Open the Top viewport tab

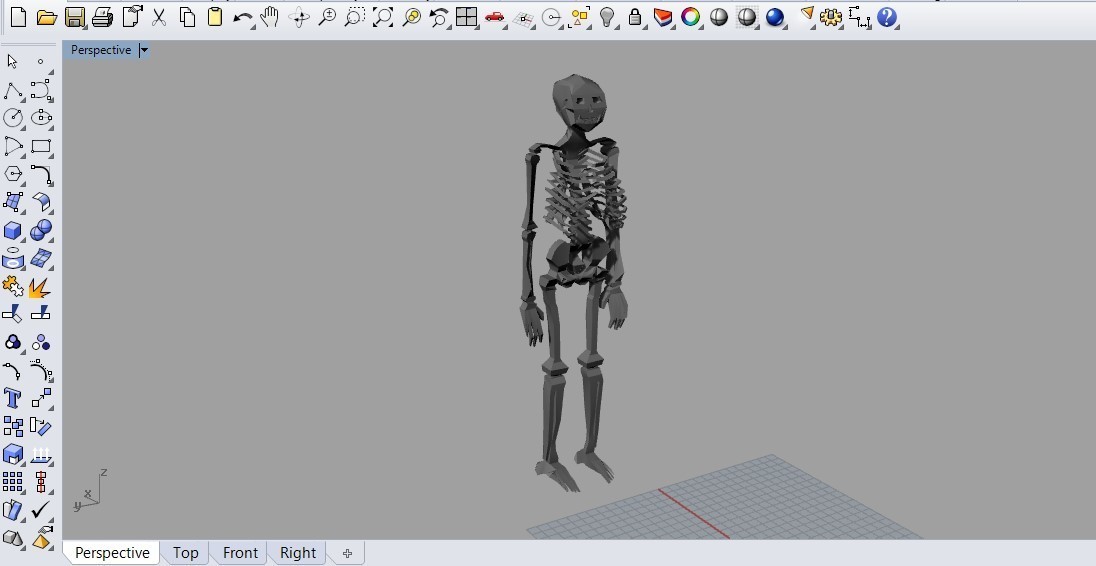coord(185,553)
